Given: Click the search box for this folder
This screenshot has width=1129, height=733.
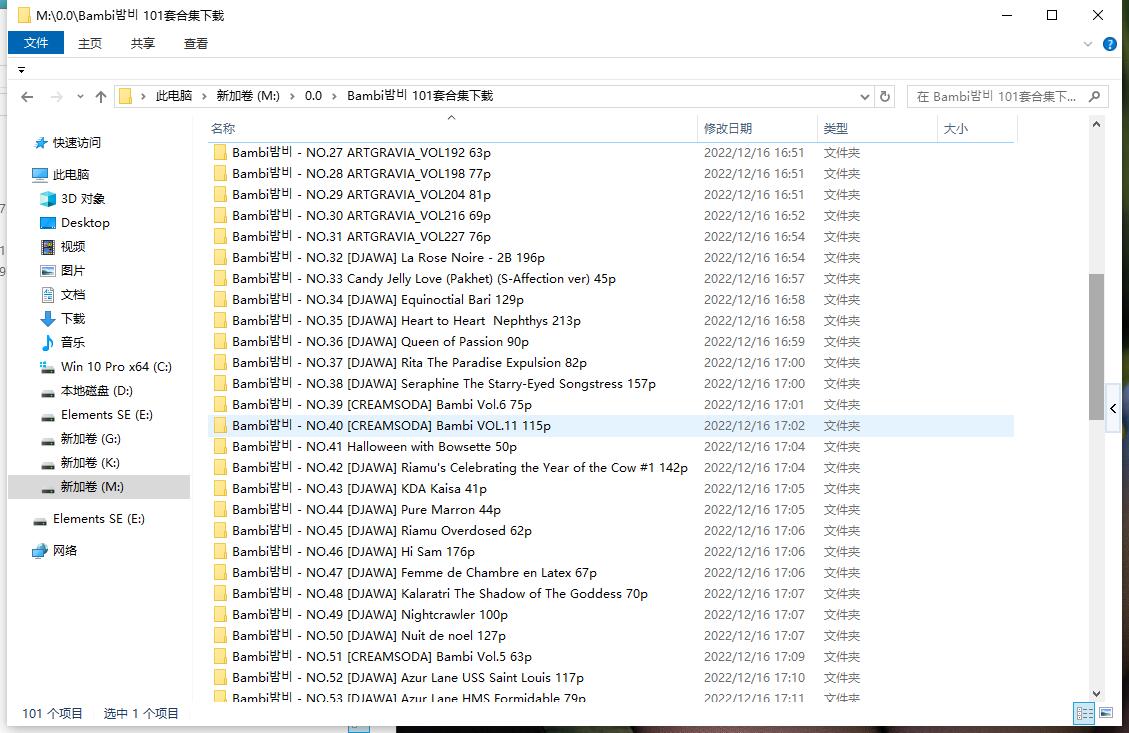Looking at the screenshot, I should [x=1000, y=96].
